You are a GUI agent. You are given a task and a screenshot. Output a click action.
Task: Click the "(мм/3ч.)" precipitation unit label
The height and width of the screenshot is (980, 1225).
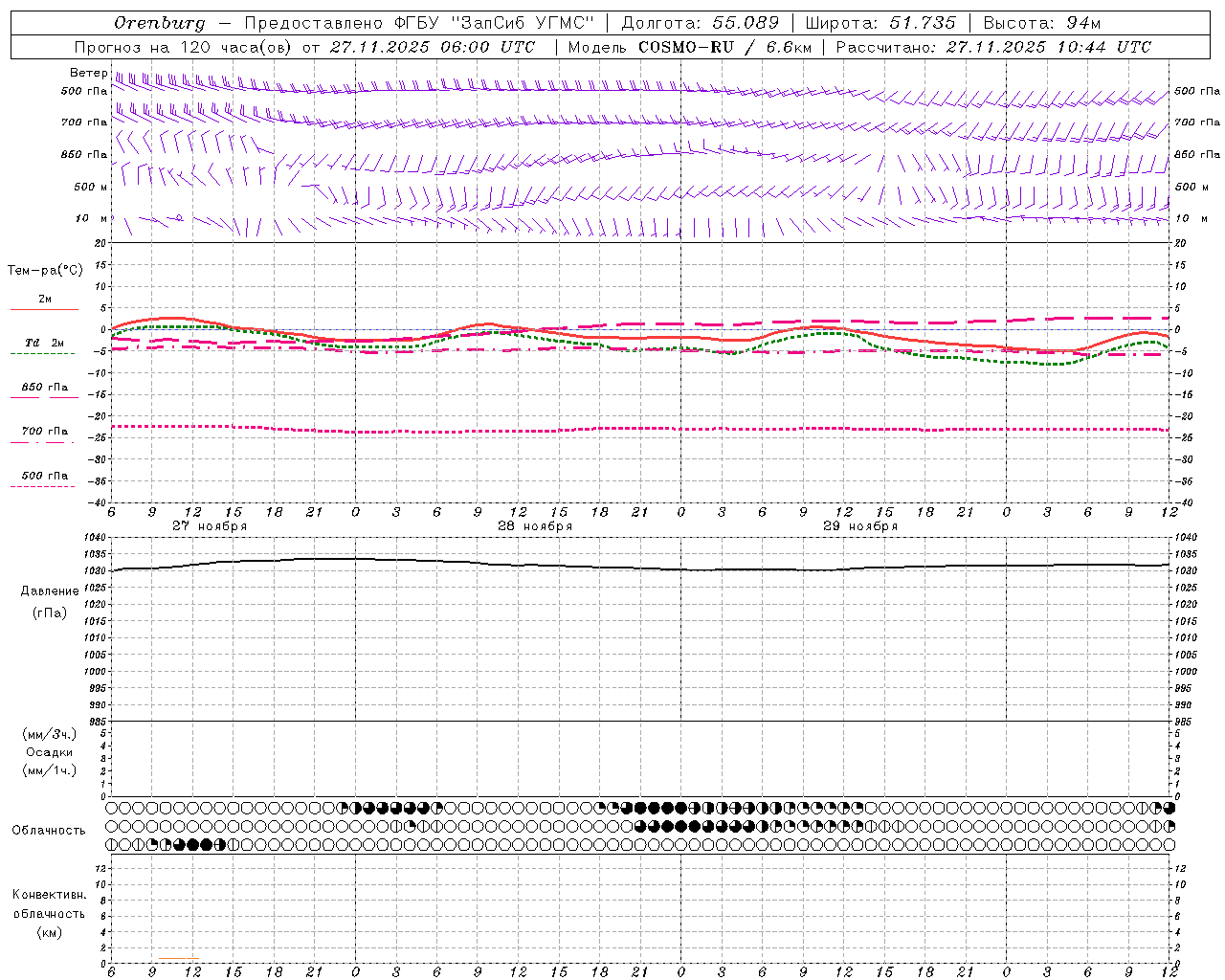click(50, 734)
